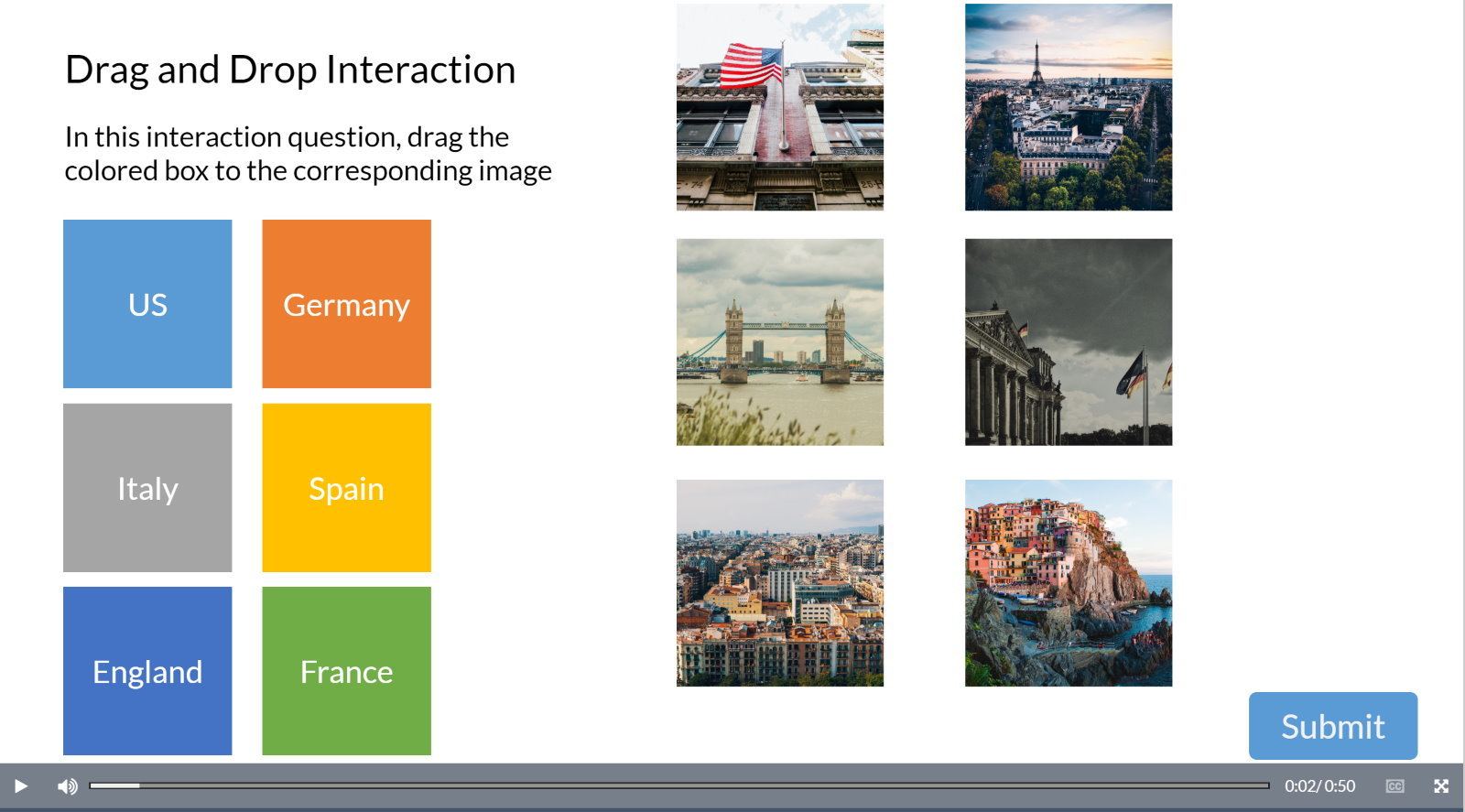This screenshot has height=812, width=1465.
Task: Click the Eiffel Tower cityscape image
Action: pos(1069,107)
